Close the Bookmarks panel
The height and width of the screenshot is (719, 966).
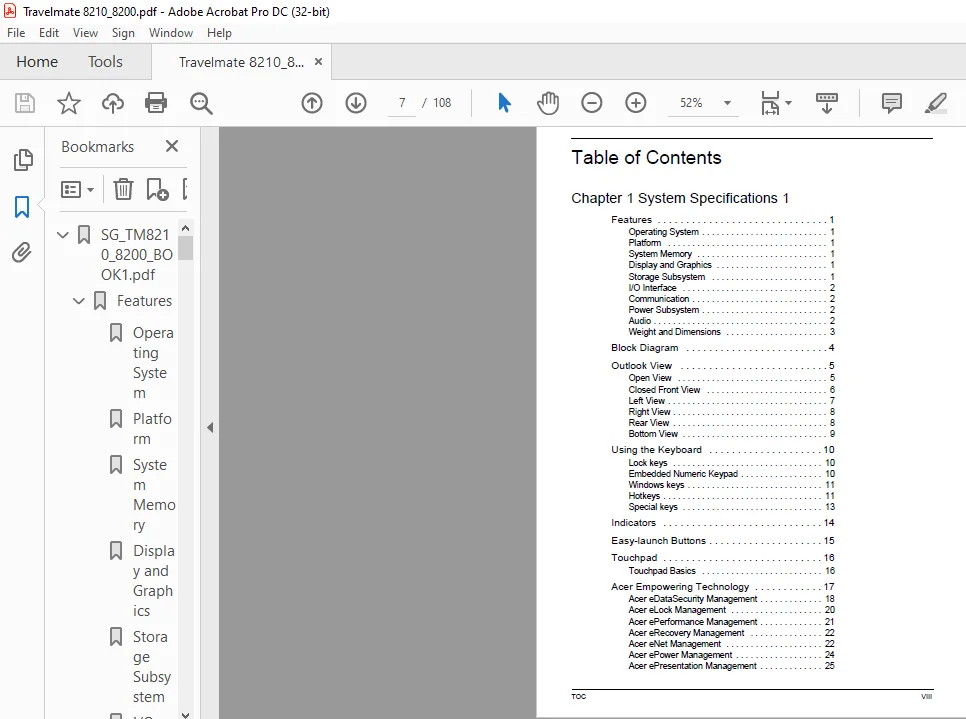tap(172, 146)
